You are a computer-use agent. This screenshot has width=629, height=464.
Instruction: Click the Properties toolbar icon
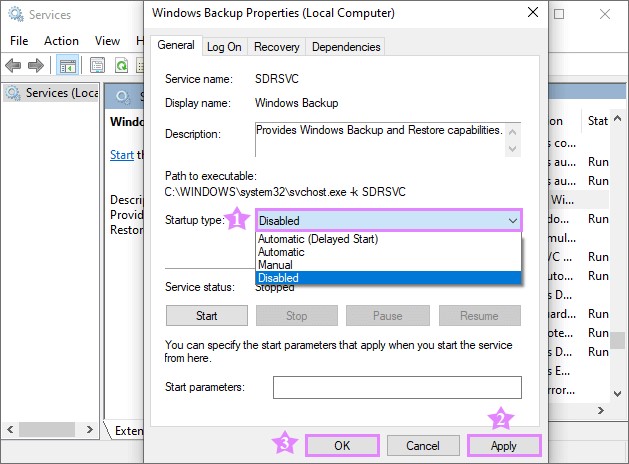tap(96, 66)
